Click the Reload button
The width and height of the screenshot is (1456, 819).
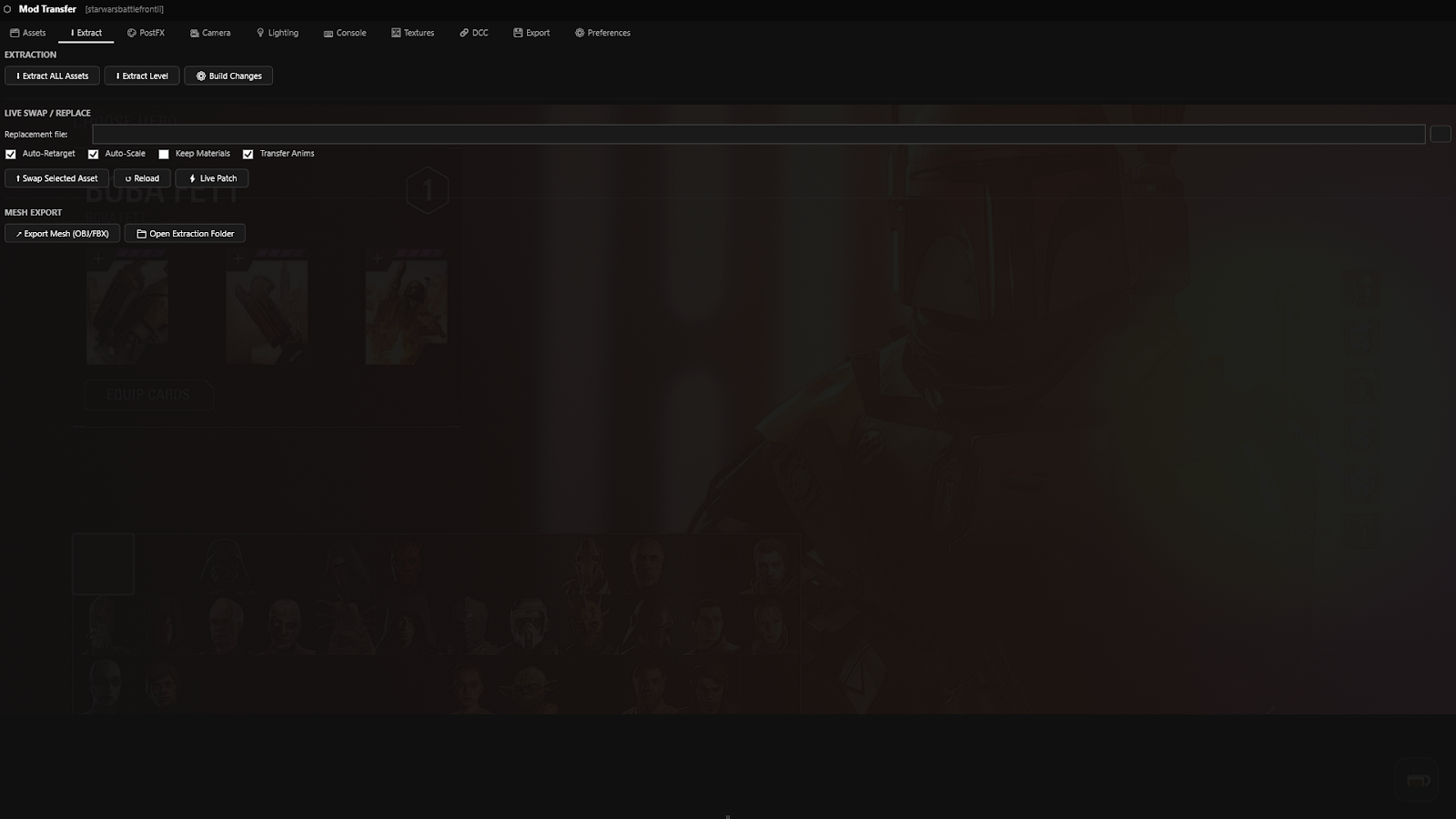click(x=142, y=178)
